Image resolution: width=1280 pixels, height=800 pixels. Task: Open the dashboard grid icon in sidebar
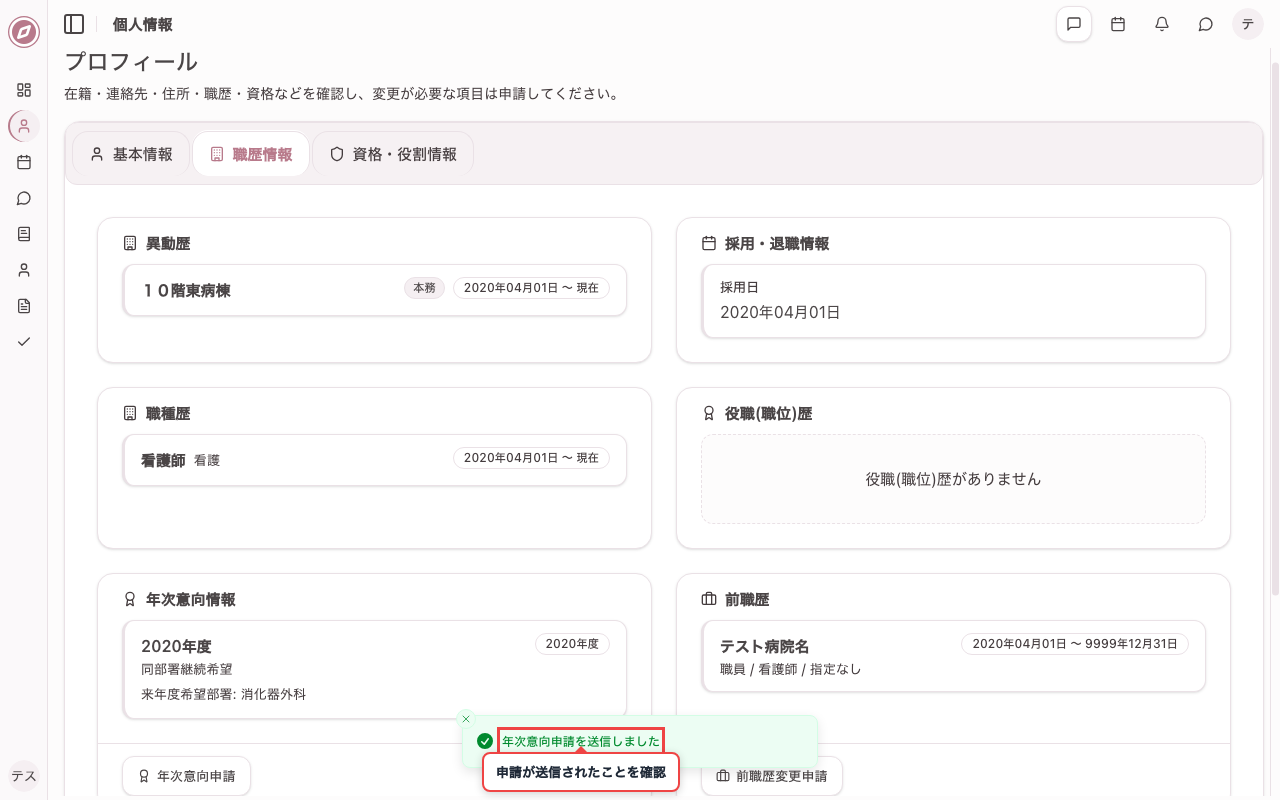(24, 90)
